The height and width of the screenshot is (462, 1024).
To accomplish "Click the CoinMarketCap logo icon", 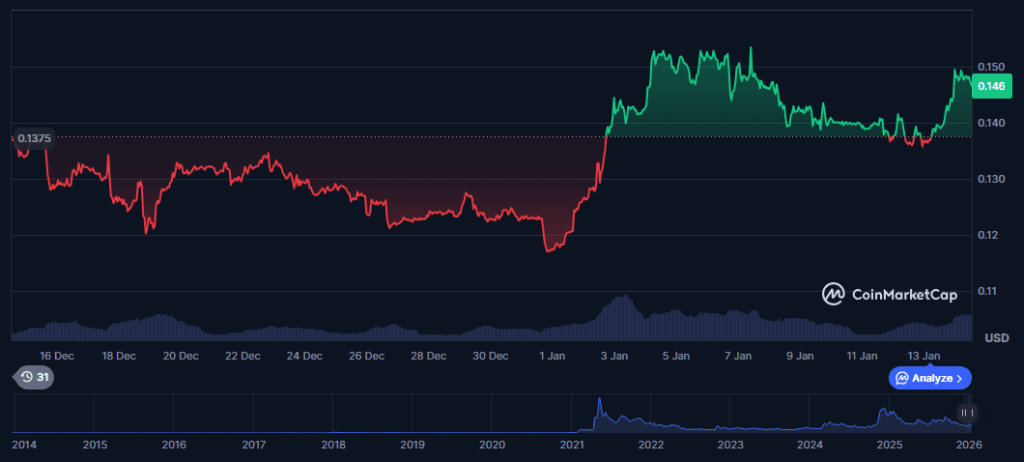I will [x=834, y=294].
